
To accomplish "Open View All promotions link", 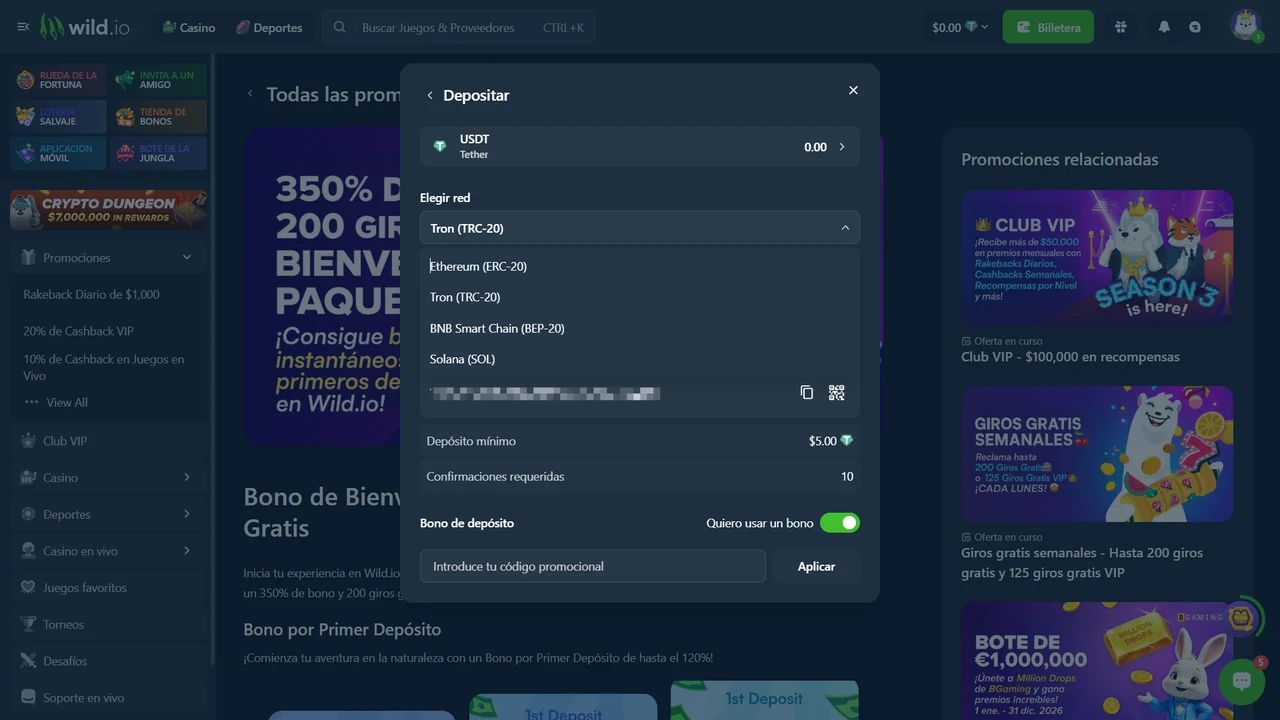I will [67, 402].
